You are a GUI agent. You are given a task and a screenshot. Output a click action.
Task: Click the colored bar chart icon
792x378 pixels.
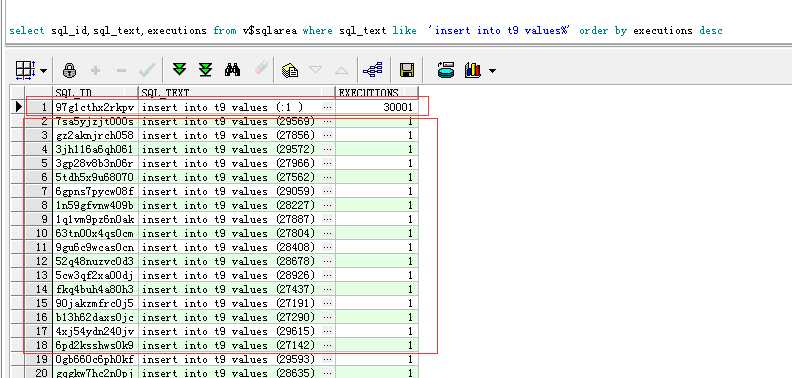coord(473,70)
